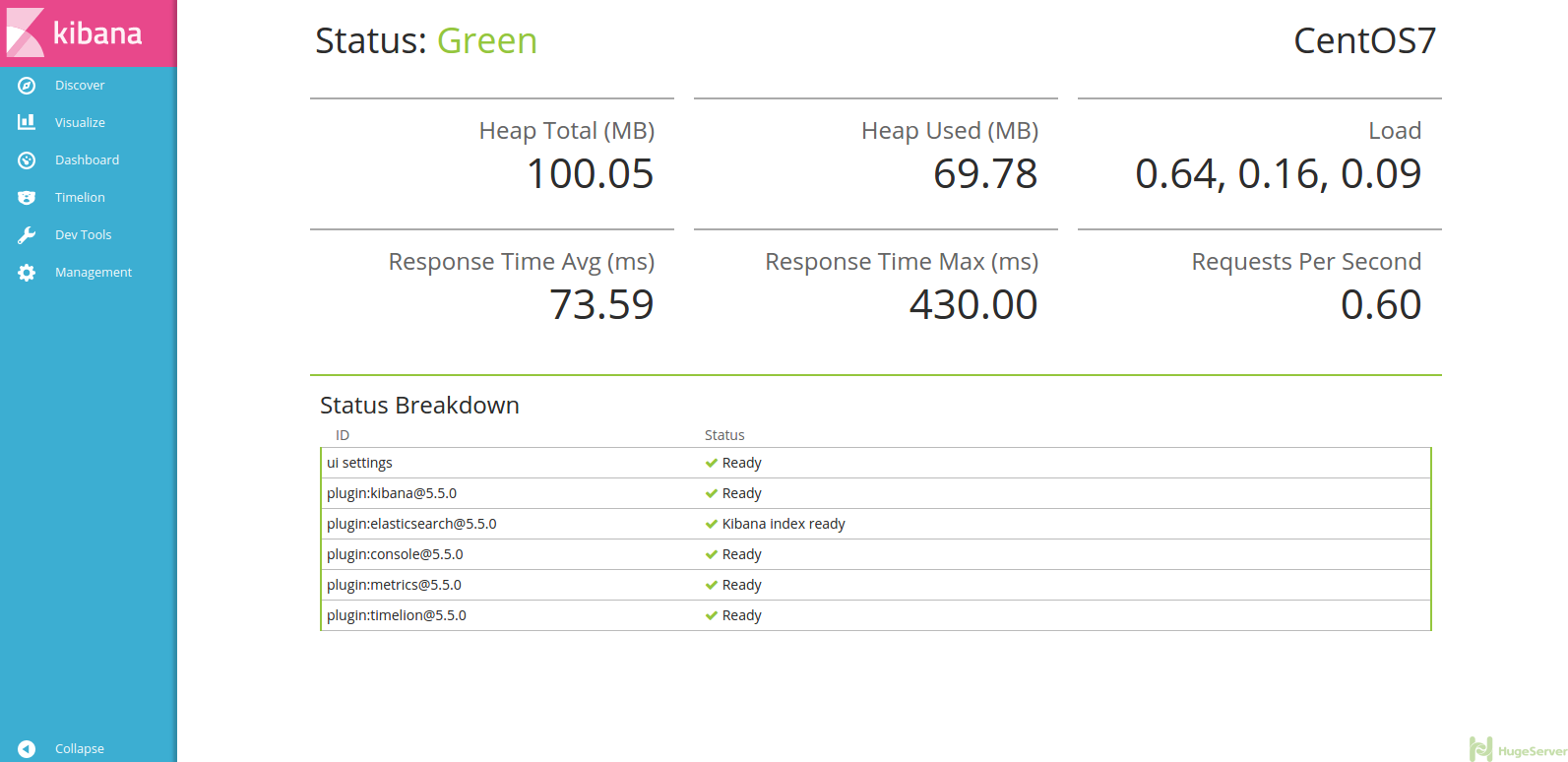Click the Management gear icon
Screen dimensions: 1568x762
click(27, 273)
